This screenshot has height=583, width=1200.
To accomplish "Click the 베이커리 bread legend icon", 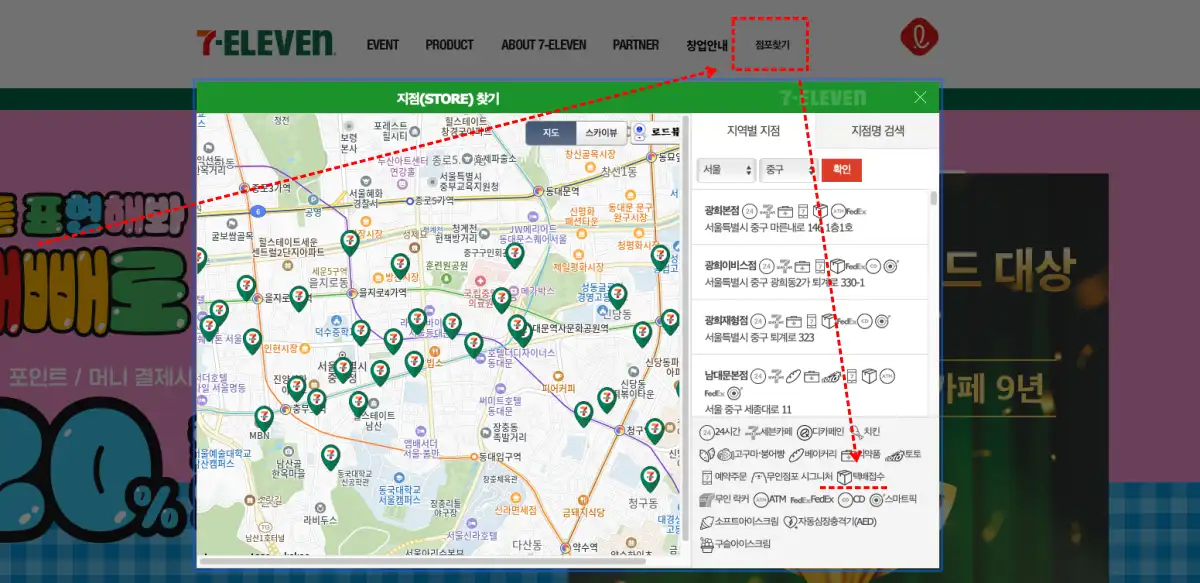I will pos(796,455).
